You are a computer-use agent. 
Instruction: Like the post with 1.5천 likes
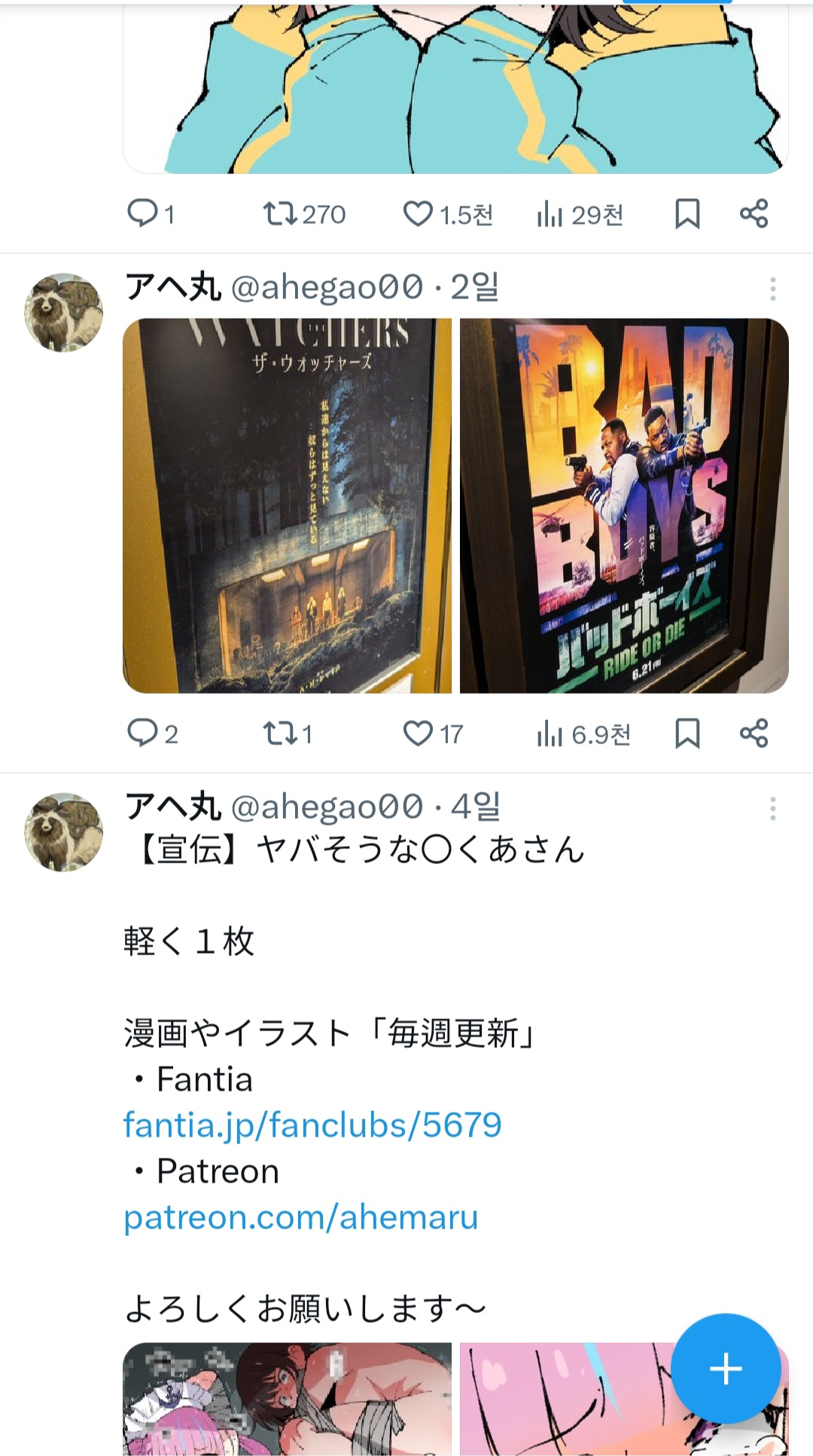[448, 214]
